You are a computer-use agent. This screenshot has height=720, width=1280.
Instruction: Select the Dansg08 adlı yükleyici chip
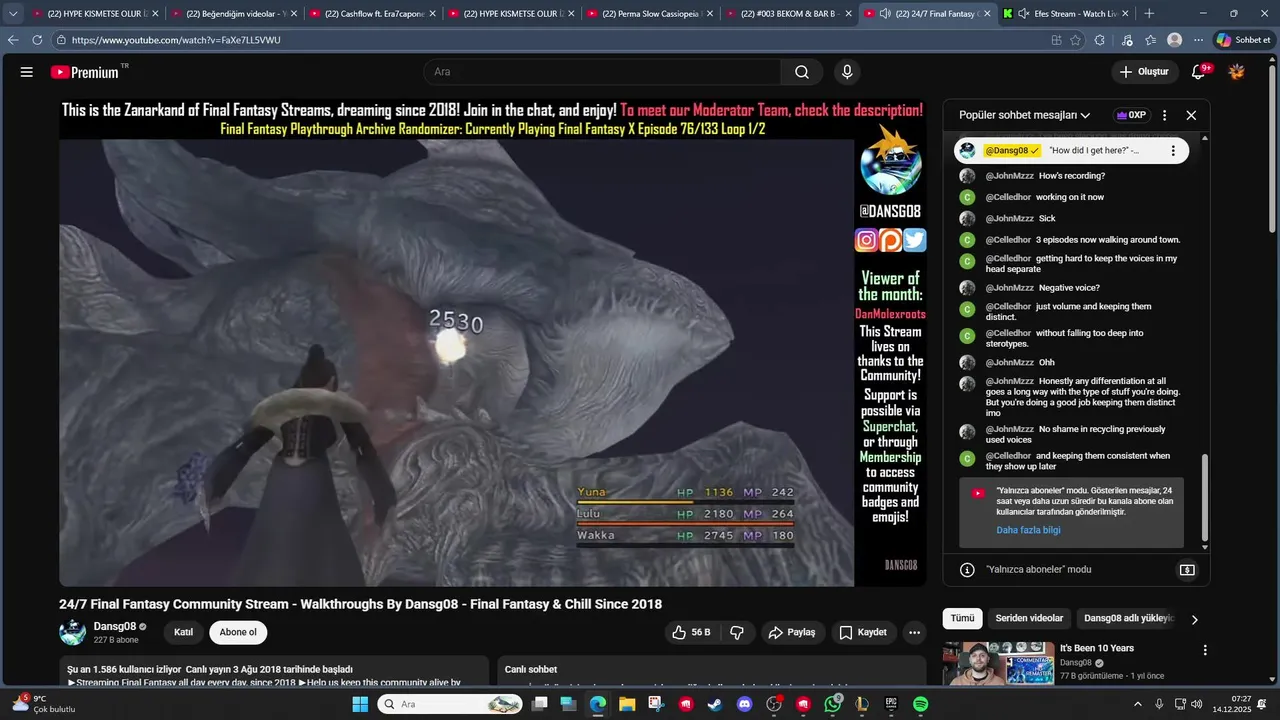pyautogui.click(x=1128, y=618)
